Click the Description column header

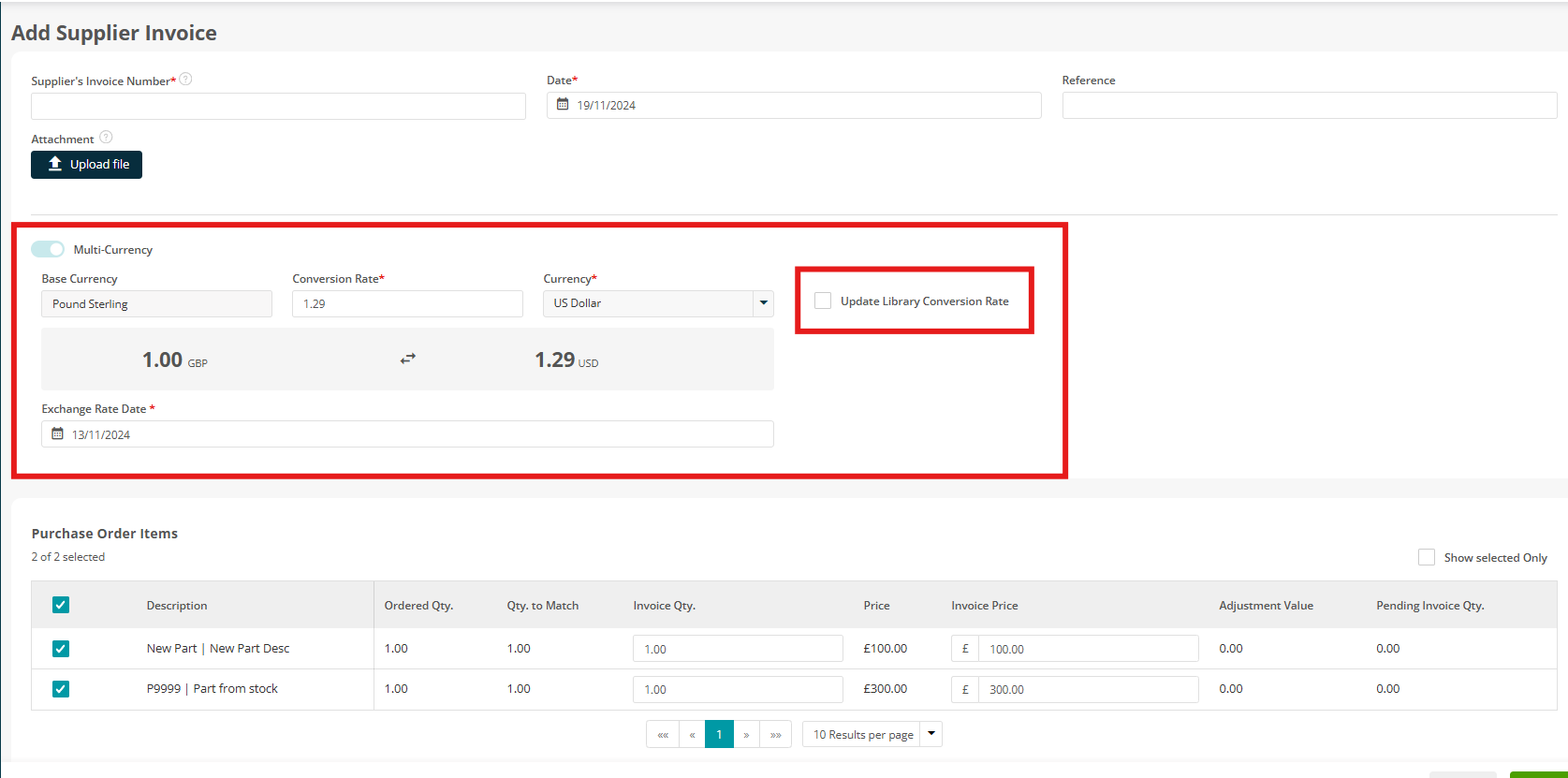coord(177,606)
